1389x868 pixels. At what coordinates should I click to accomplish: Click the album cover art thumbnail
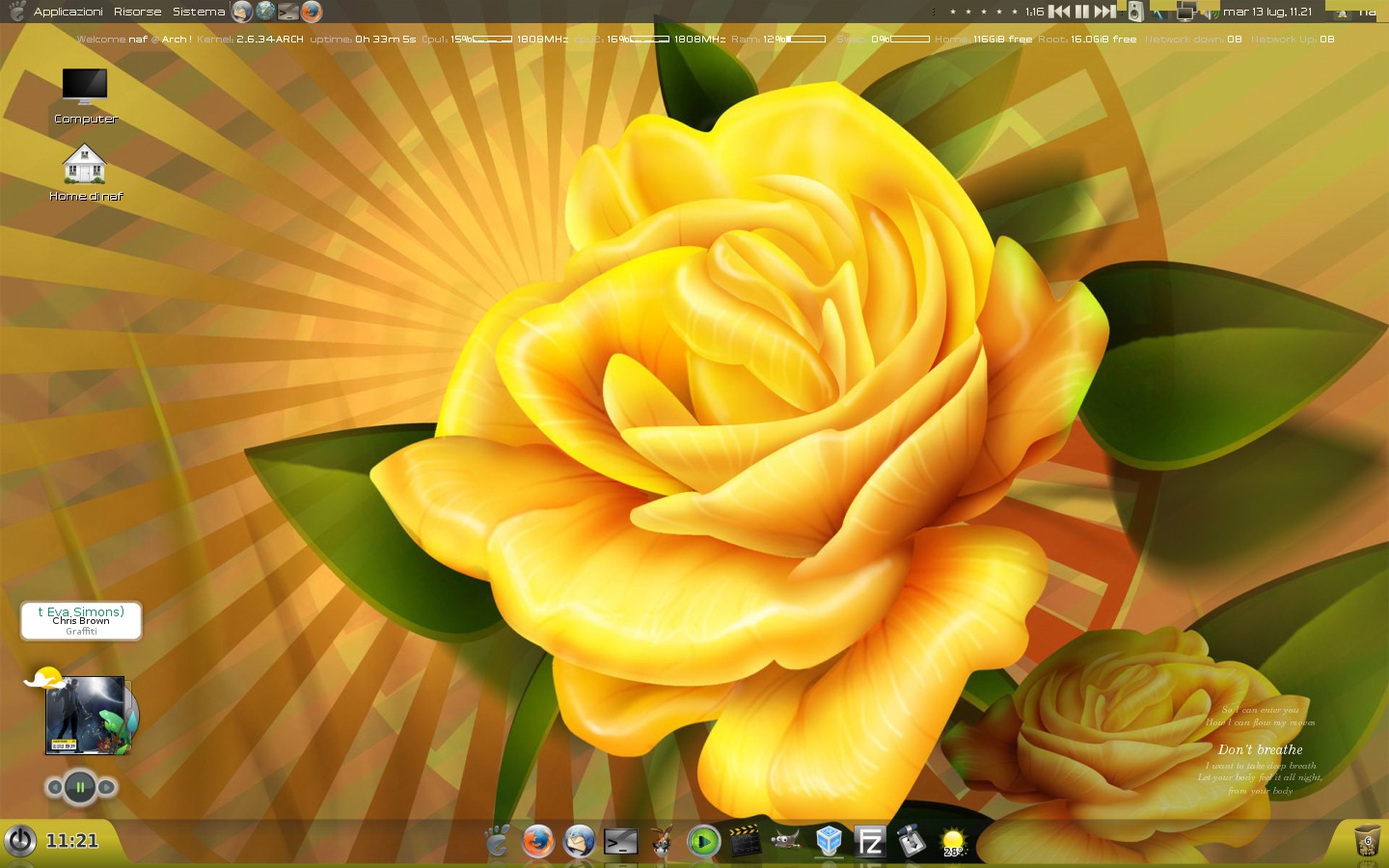(x=86, y=715)
